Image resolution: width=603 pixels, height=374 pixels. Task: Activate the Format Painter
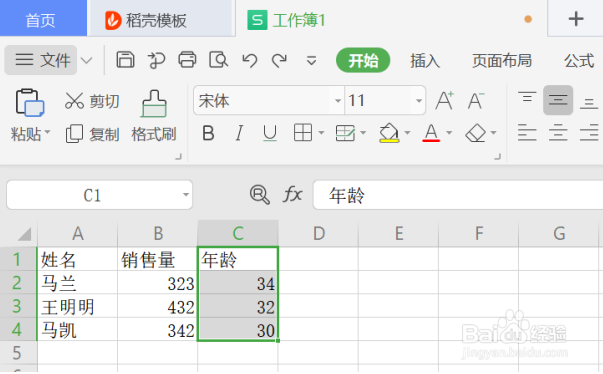(x=154, y=116)
